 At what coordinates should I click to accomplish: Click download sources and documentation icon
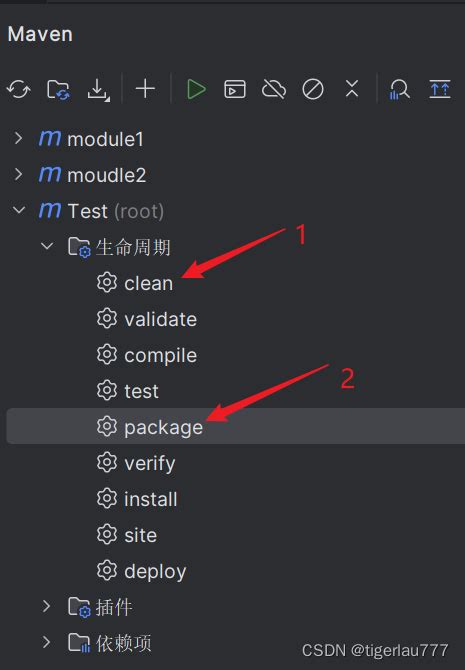pos(98,90)
